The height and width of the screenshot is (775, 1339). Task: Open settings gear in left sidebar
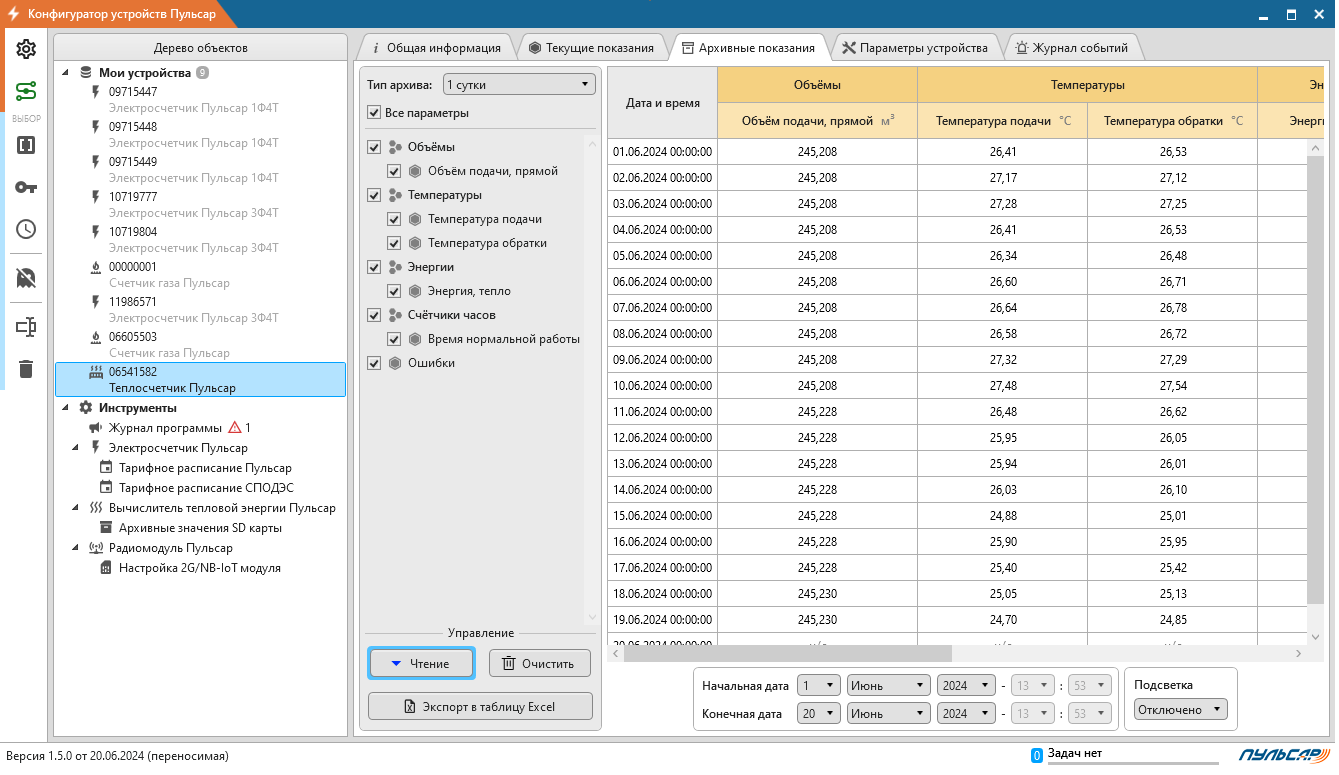tap(26, 50)
